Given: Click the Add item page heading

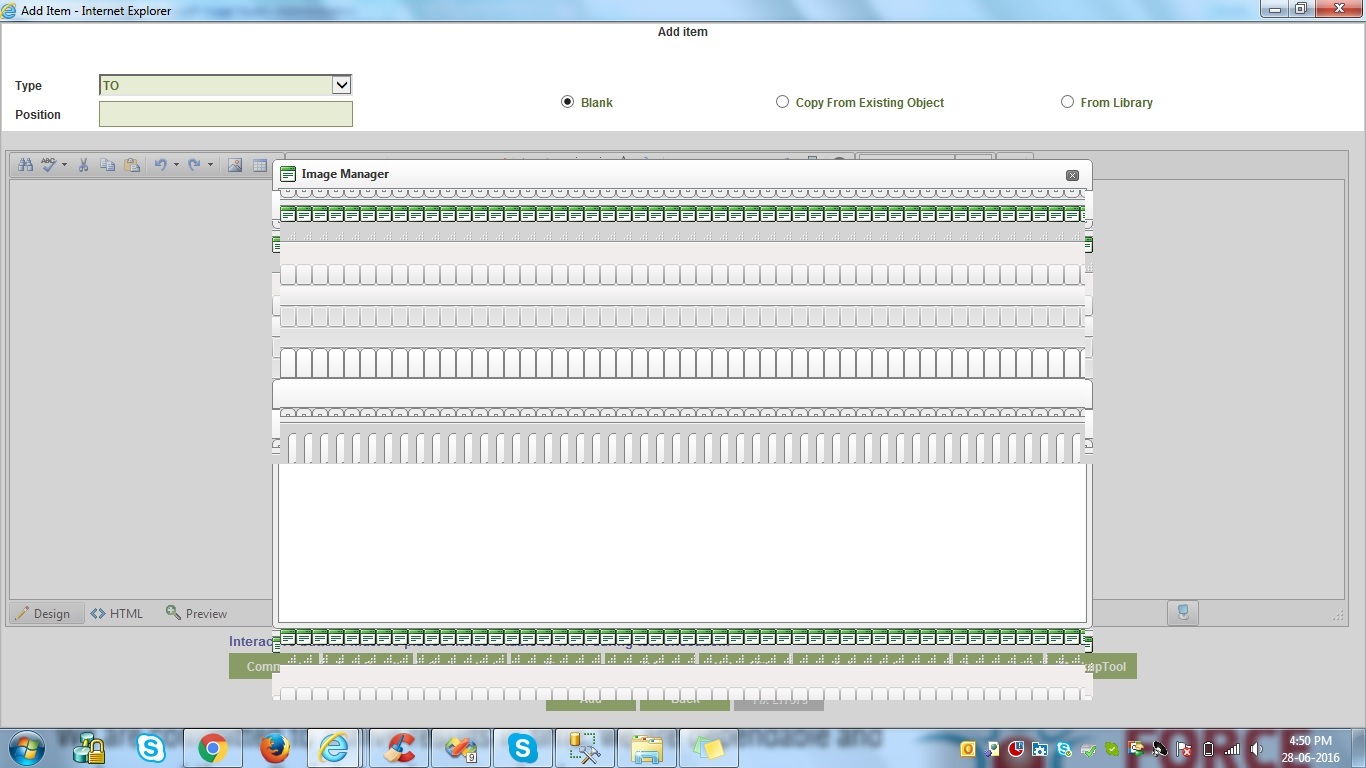Looking at the screenshot, I should (682, 32).
